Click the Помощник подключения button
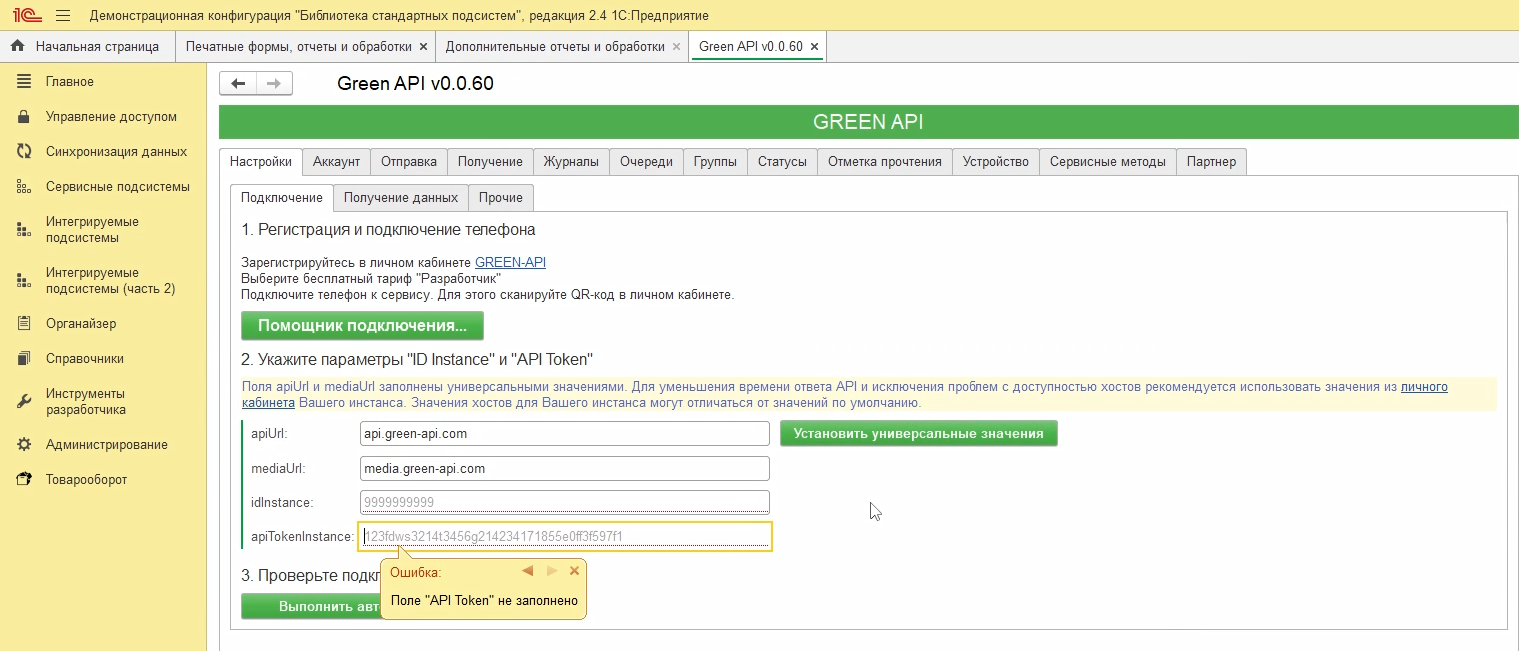 coord(362,326)
